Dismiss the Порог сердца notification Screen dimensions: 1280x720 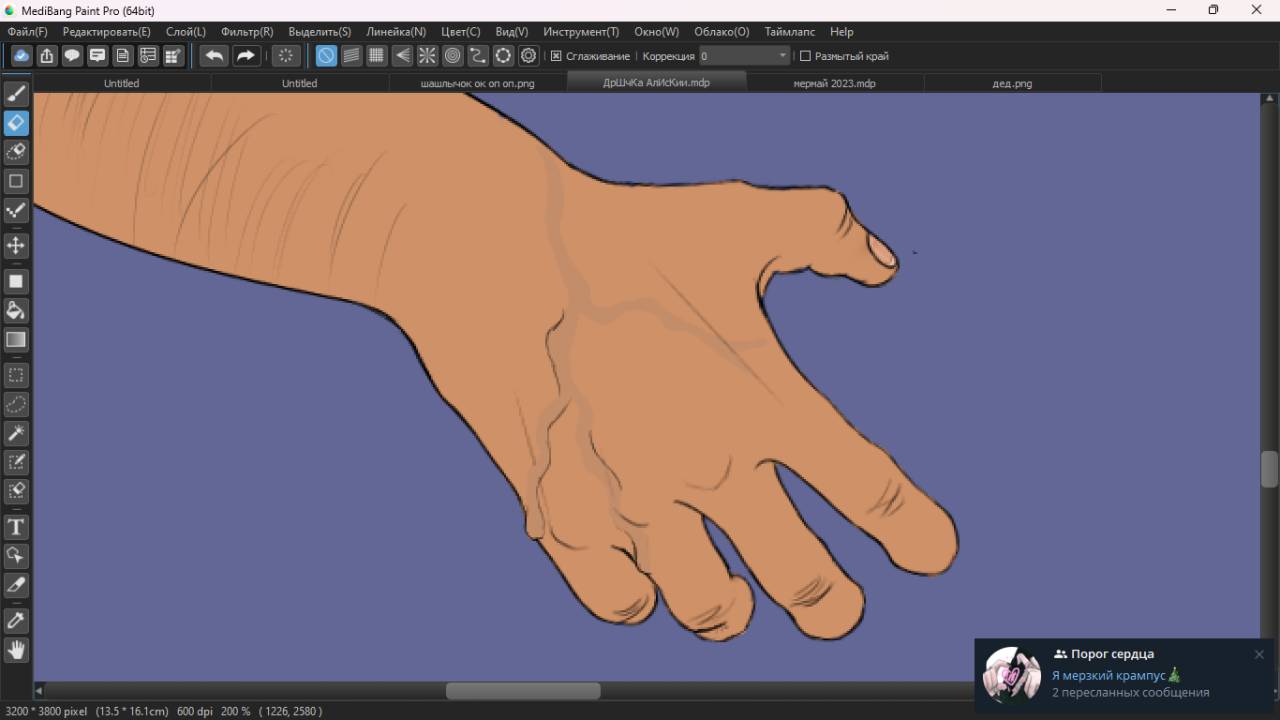pyautogui.click(x=1259, y=654)
